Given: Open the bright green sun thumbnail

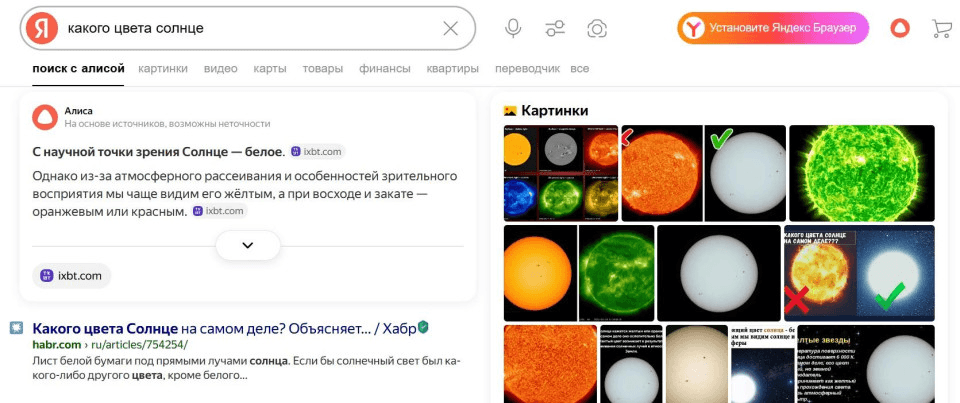Looking at the screenshot, I should [x=861, y=172].
